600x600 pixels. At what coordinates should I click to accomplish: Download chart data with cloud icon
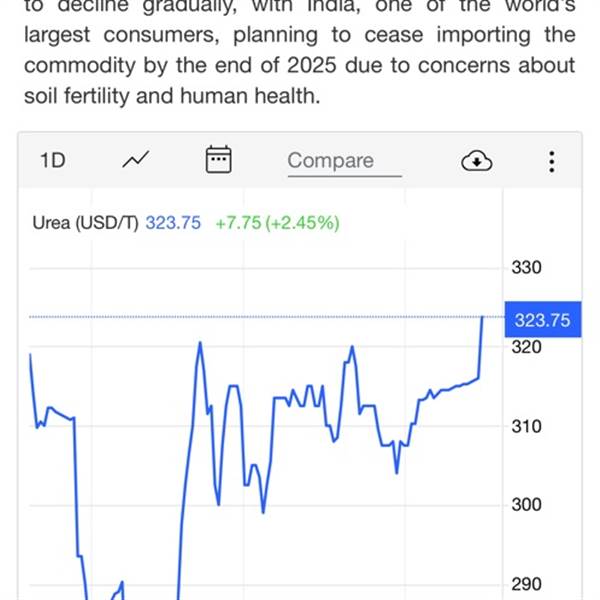477,161
